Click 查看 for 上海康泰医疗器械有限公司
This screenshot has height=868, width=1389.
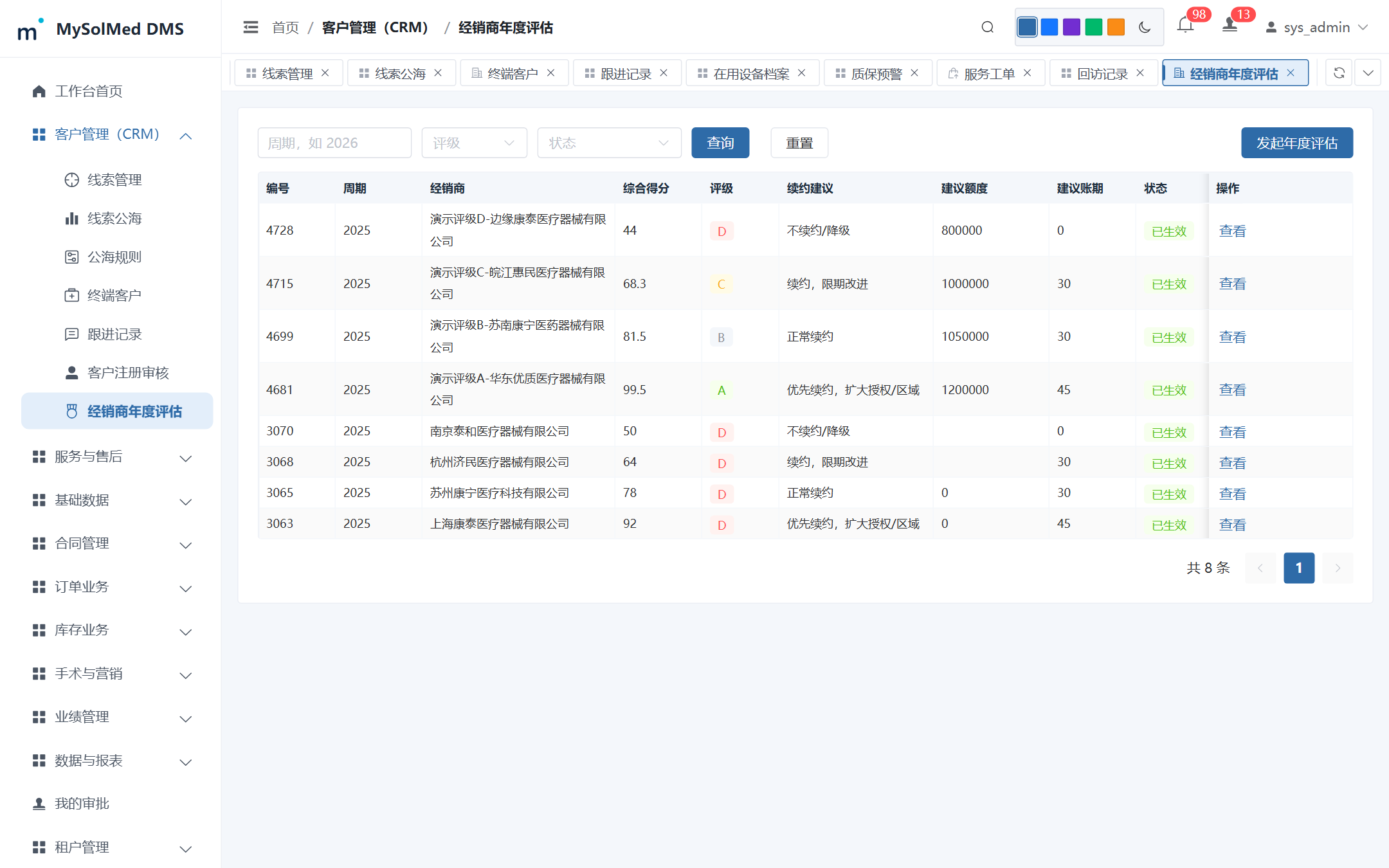[x=1232, y=525]
